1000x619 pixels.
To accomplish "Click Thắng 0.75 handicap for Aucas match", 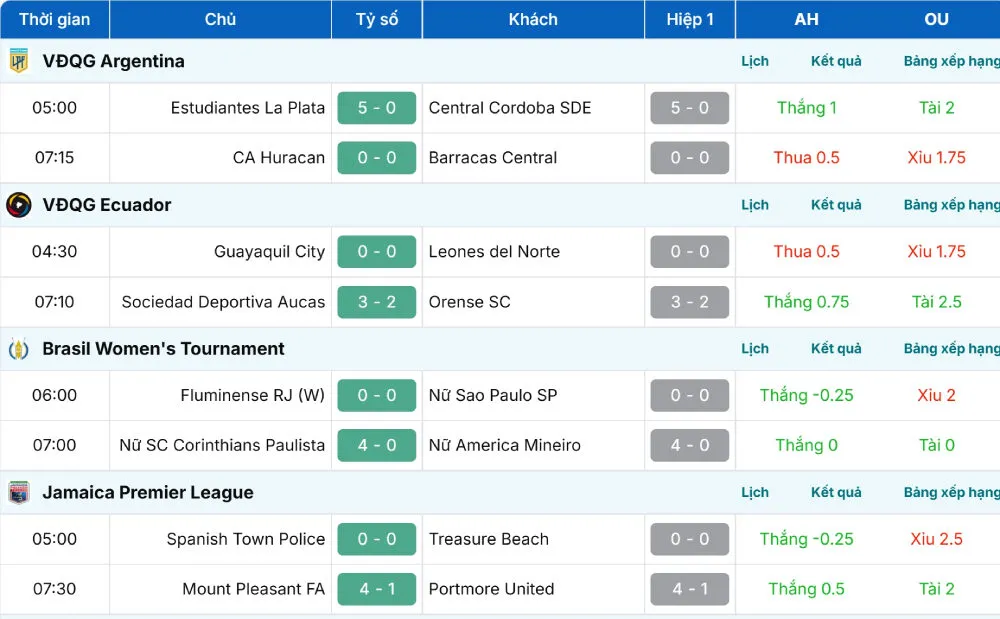I will pos(806,302).
